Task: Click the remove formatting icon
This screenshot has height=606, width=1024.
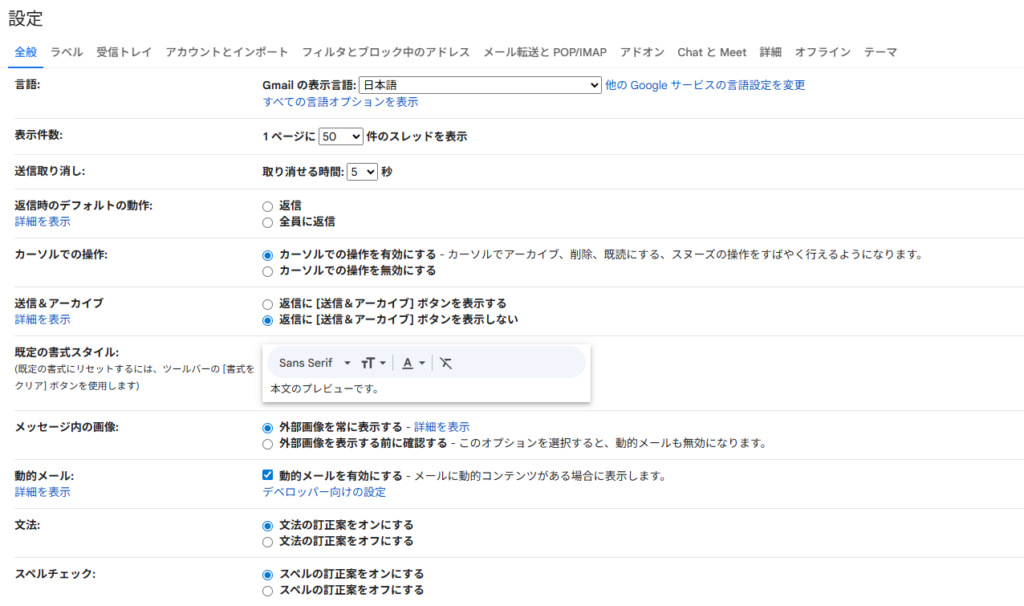Action: 446,363
